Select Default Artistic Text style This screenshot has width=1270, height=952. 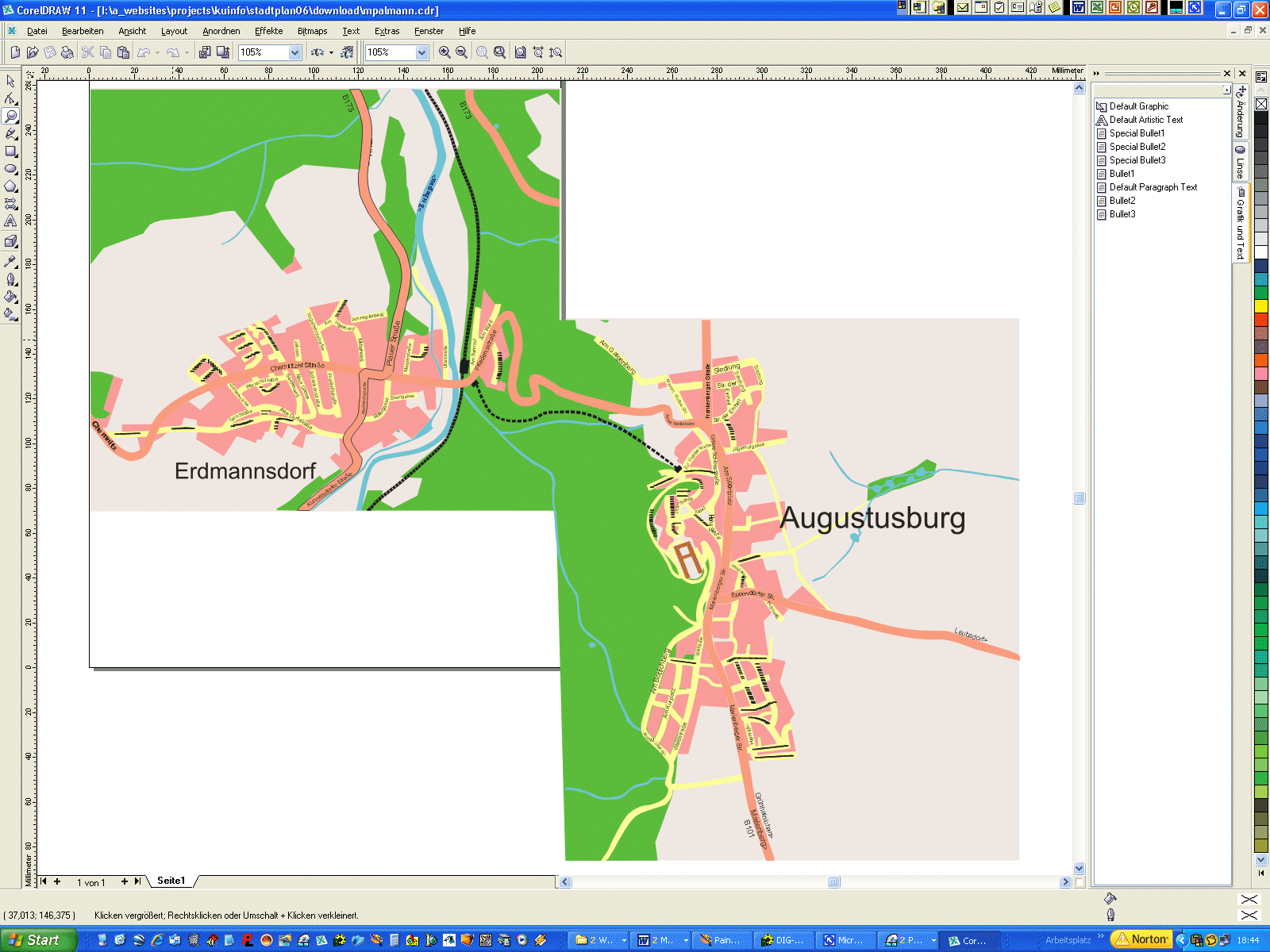1145,120
